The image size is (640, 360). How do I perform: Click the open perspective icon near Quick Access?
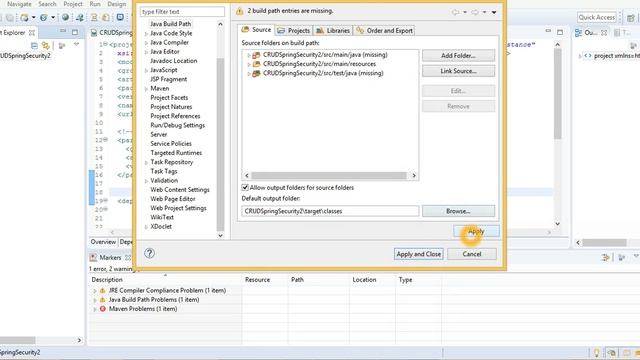[x=631, y=18]
